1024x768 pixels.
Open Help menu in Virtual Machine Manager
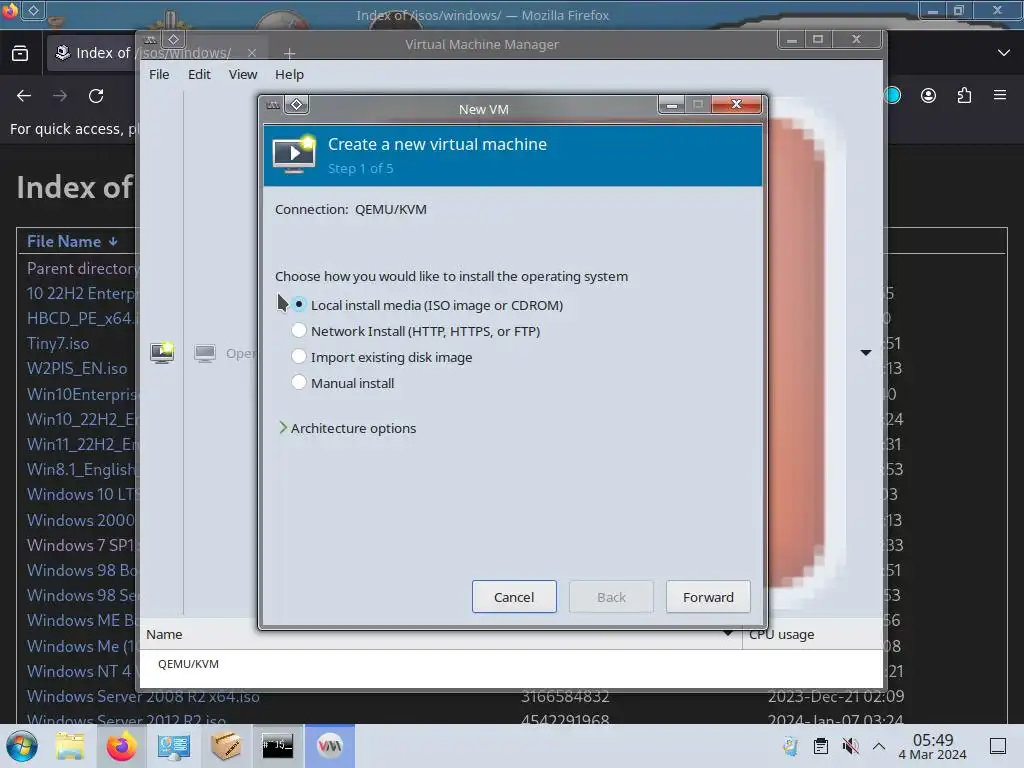pyautogui.click(x=289, y=74)
